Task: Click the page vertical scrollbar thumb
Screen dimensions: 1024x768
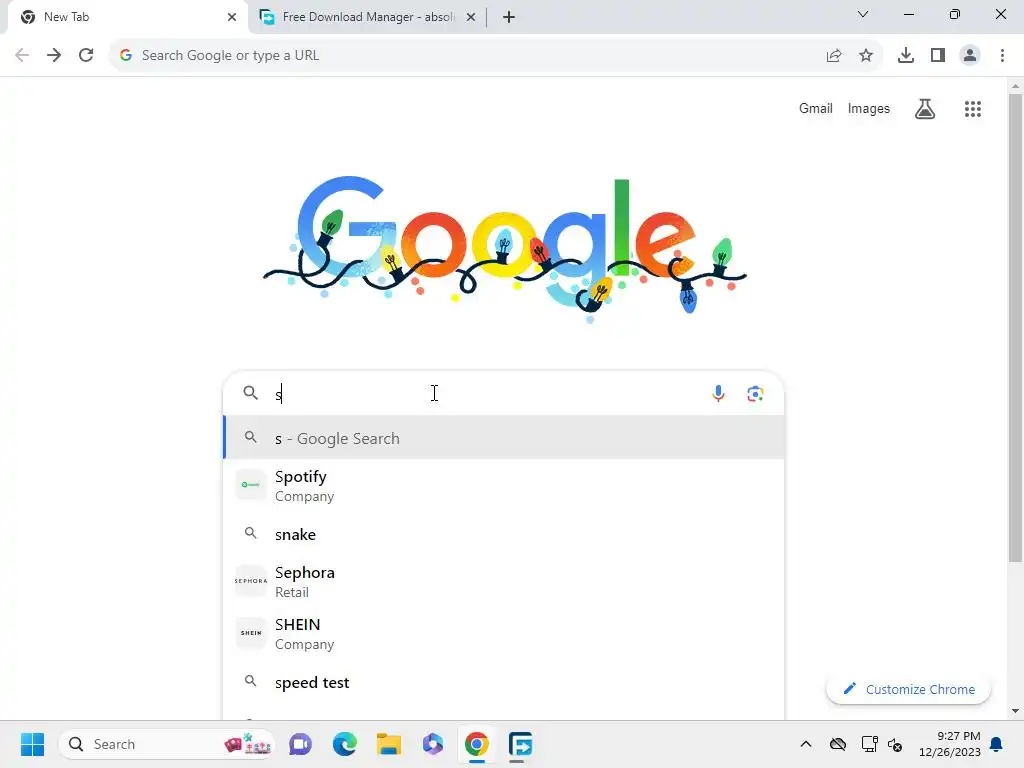Action: [x=1015, y=327]
